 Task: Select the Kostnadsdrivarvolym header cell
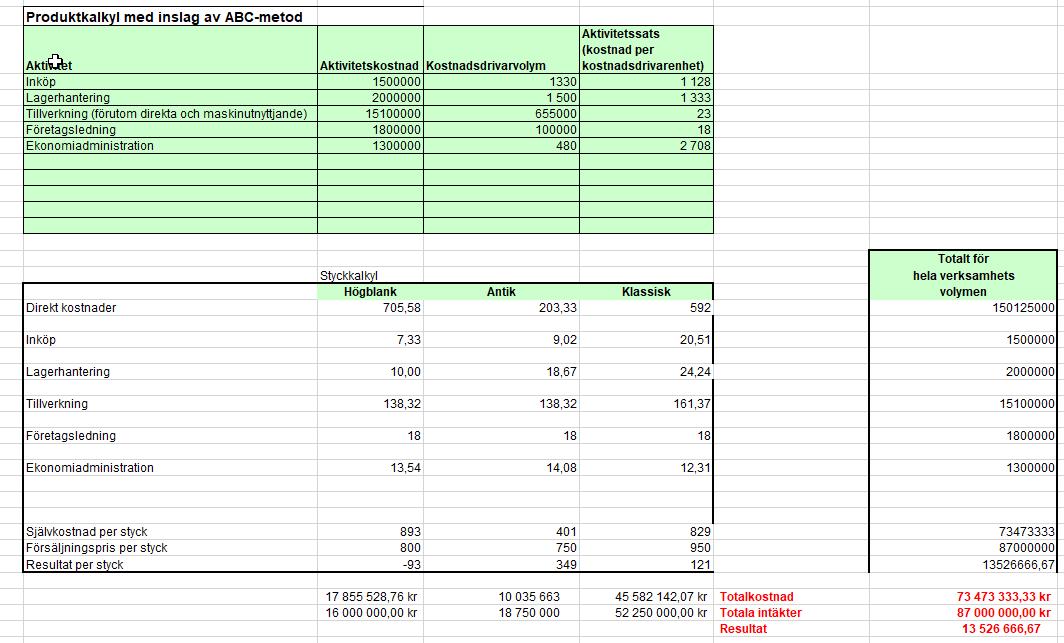pos(486,65)
